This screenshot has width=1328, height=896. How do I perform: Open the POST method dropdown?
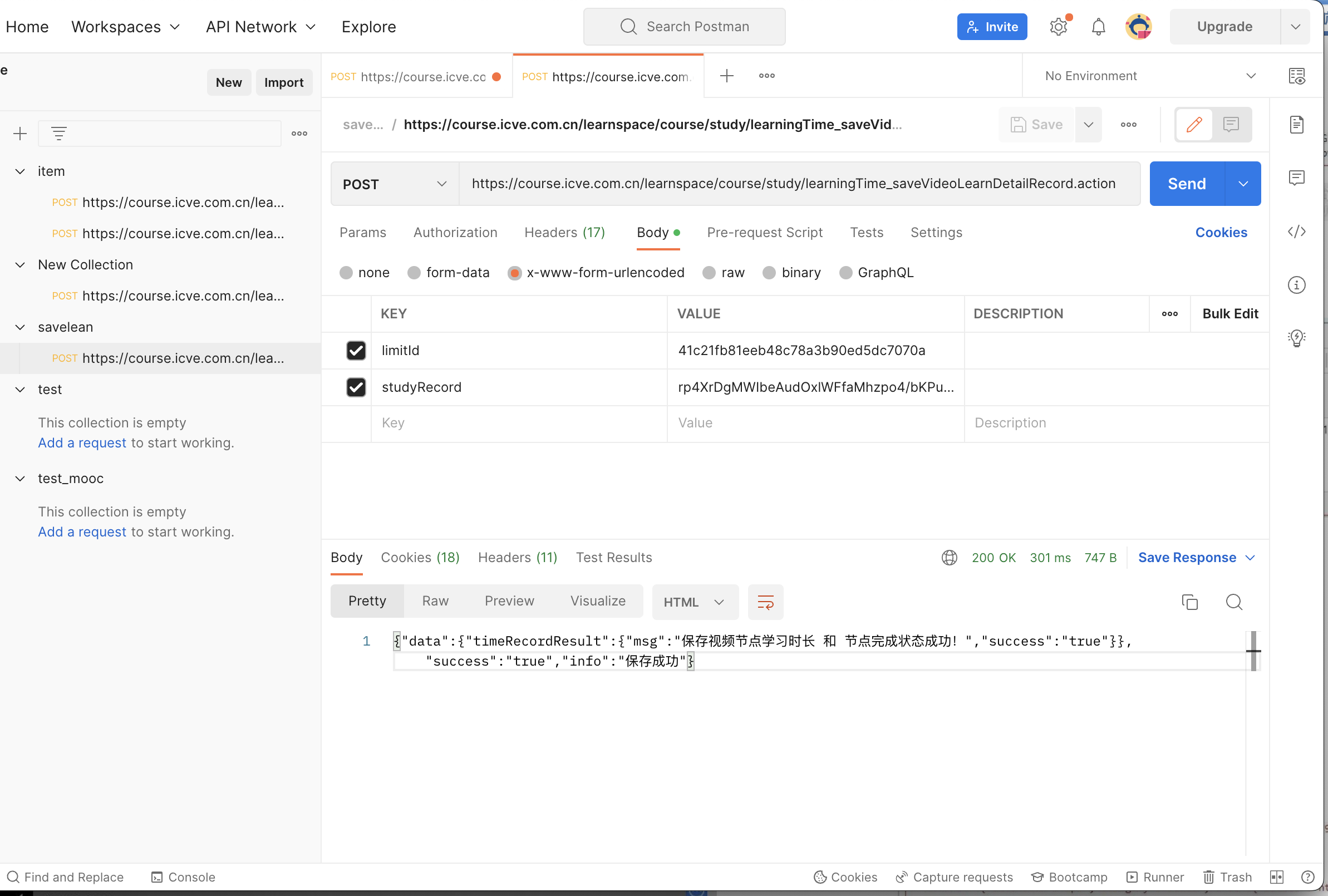pos(394,184)
